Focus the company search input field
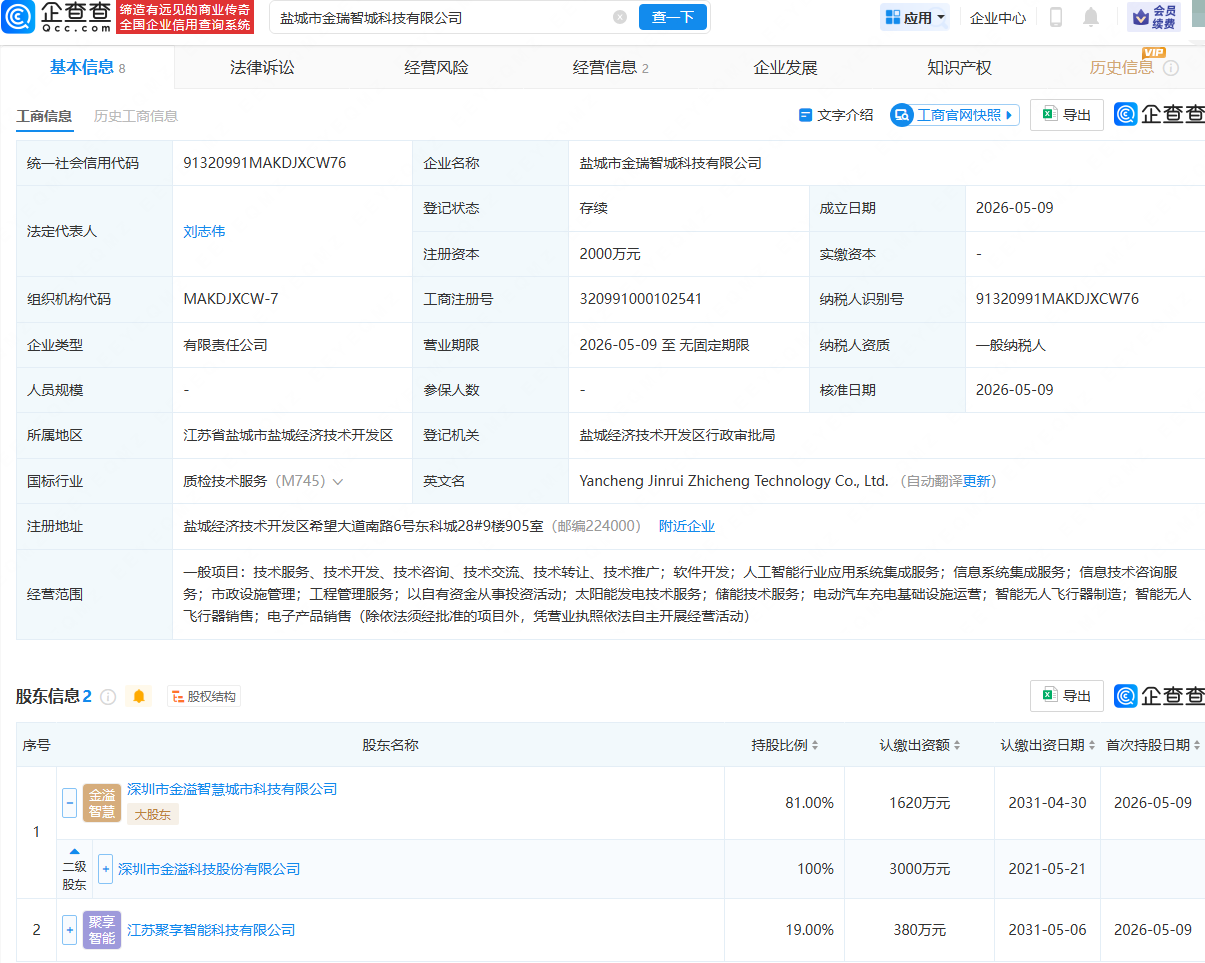The width and height of the screenshot is (1205, 963). coord(440,17)
